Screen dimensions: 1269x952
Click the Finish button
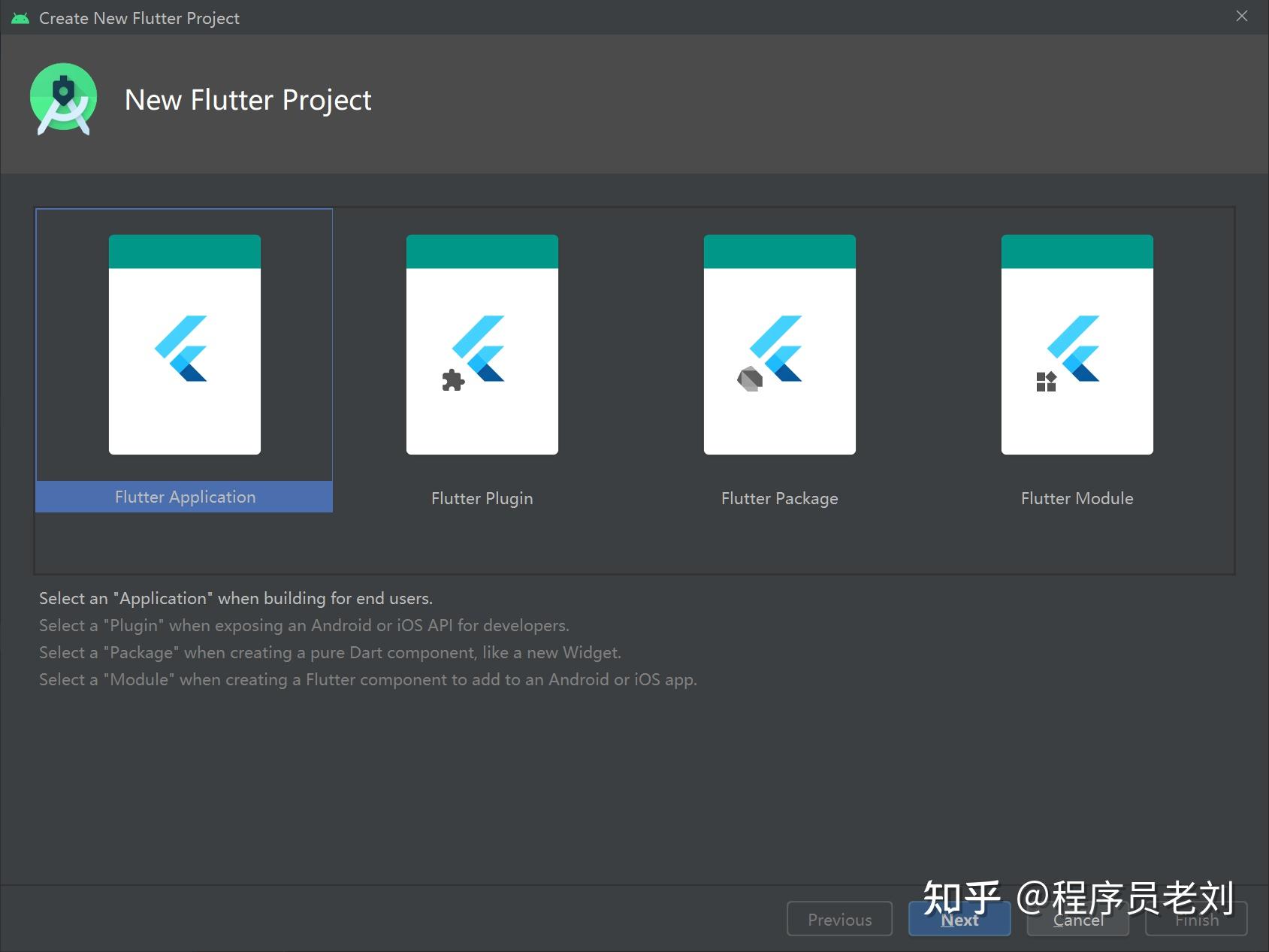tap(1195, 919)
